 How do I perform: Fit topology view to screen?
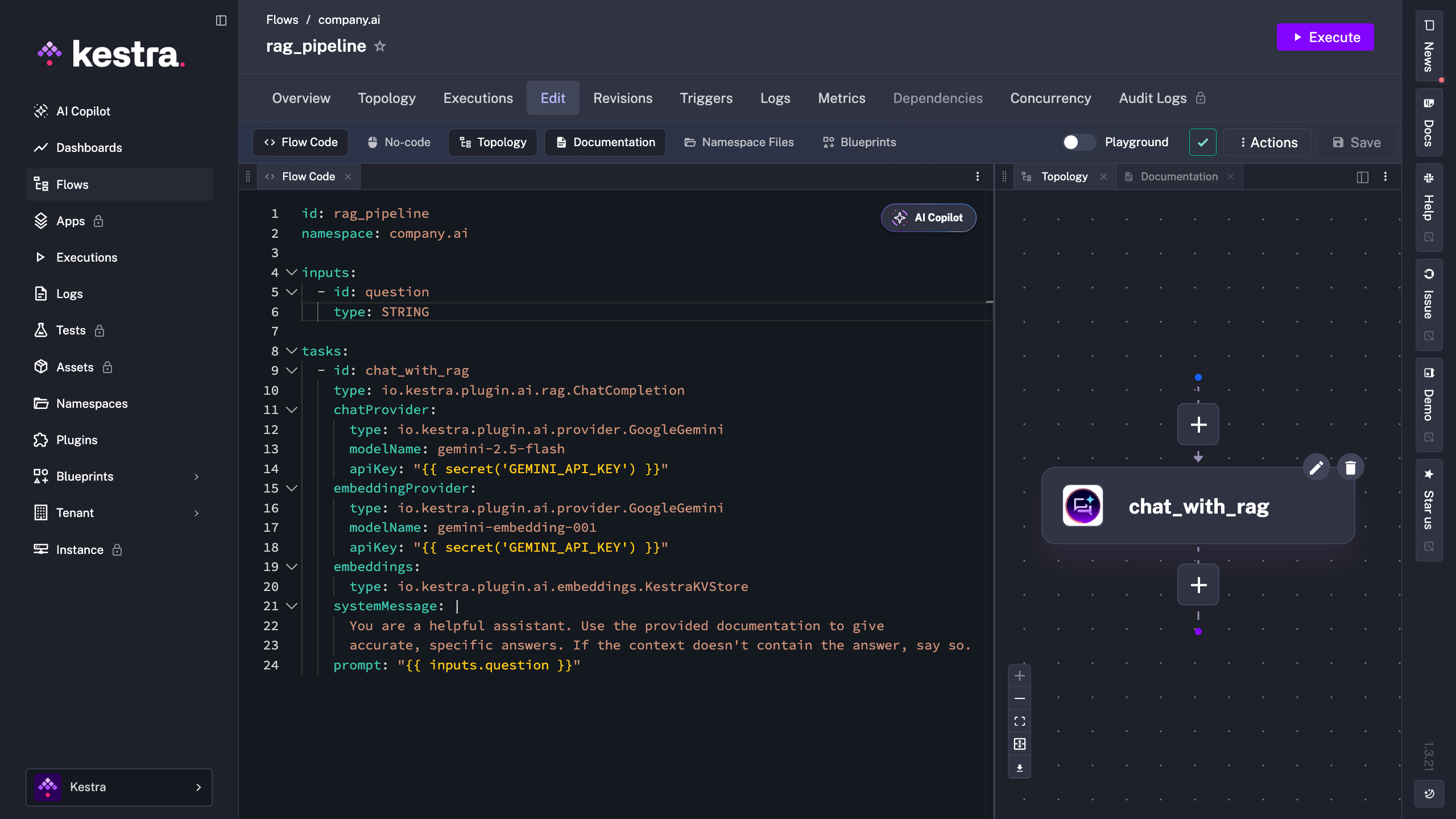tap(1020, 721)
